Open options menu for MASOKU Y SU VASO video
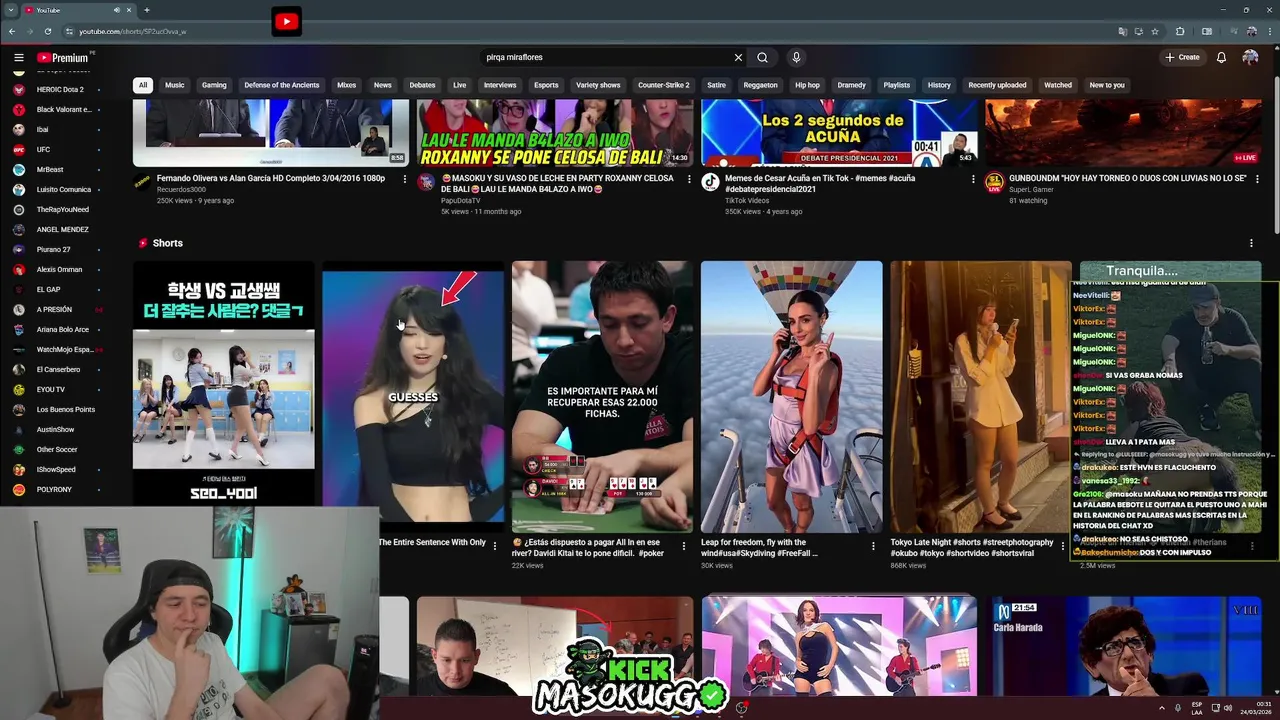This screenshot has height=720, width=1280. [689, 179]
